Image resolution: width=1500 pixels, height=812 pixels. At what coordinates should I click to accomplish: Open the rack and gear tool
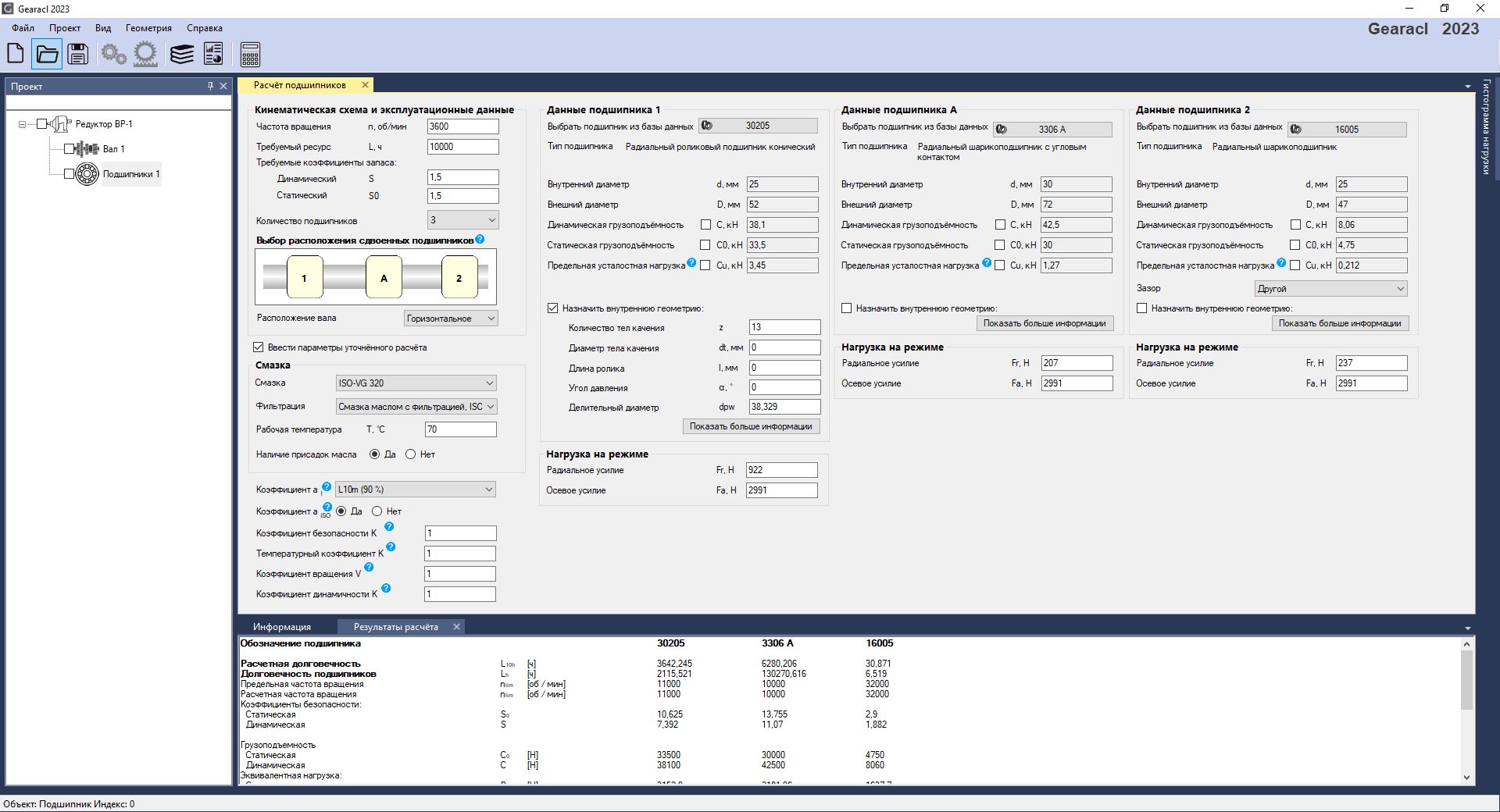pyautogui.click(x=145, y=54)
